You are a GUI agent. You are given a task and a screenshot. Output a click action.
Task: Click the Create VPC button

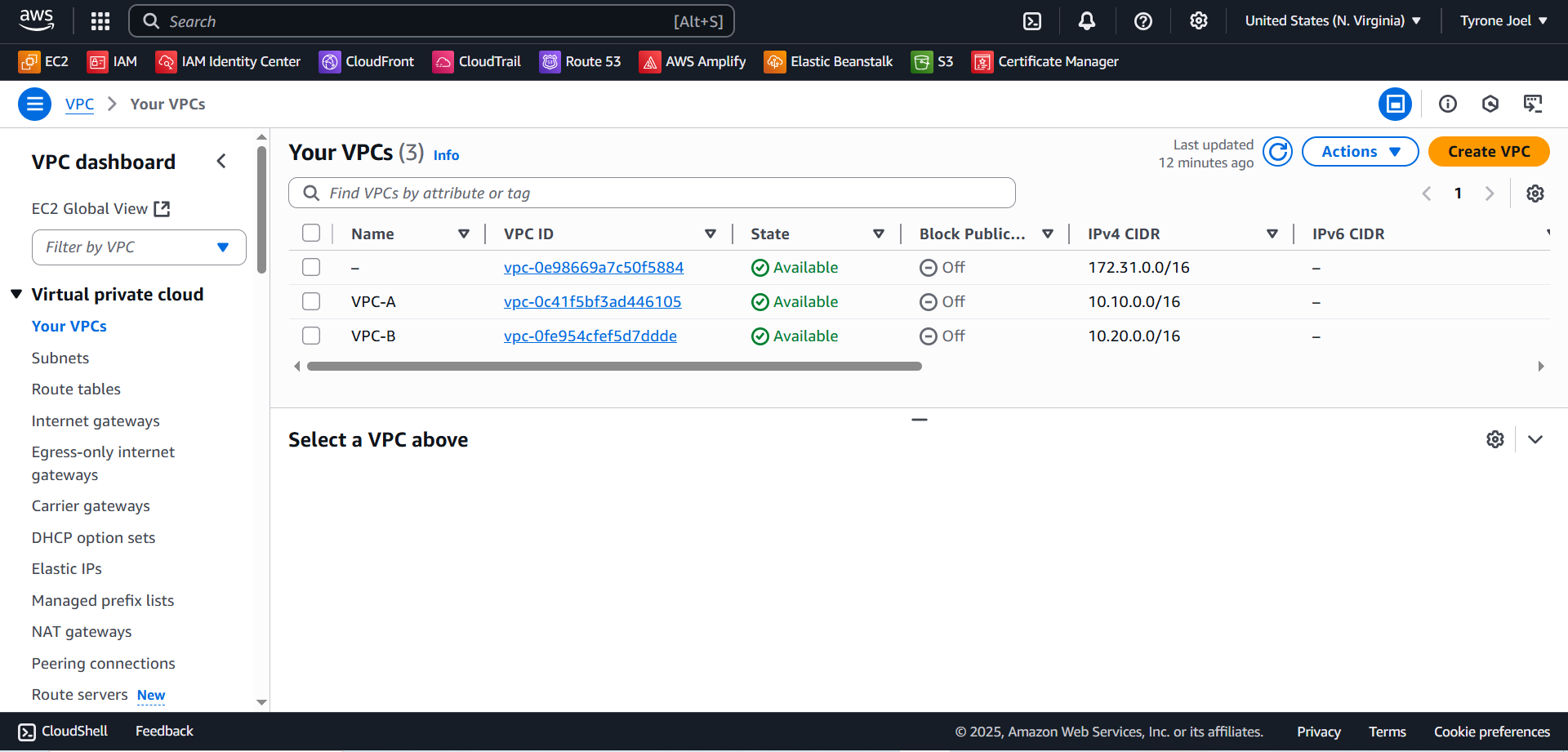1488,152
